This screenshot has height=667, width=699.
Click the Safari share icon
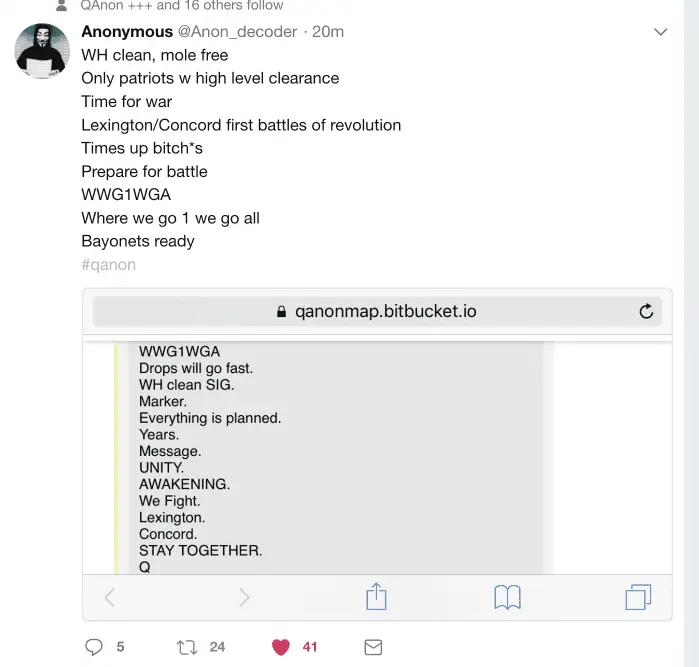[x=376, y=597]
